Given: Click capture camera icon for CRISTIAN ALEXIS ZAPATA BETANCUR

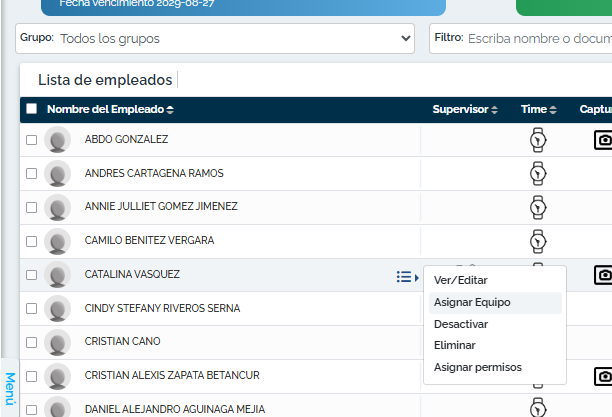Looking at the screenshot, I should 603,376.
